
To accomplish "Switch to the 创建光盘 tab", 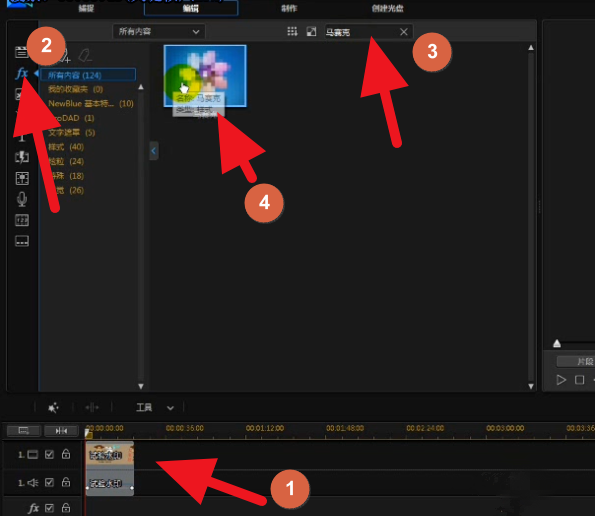I will point(387,8).
